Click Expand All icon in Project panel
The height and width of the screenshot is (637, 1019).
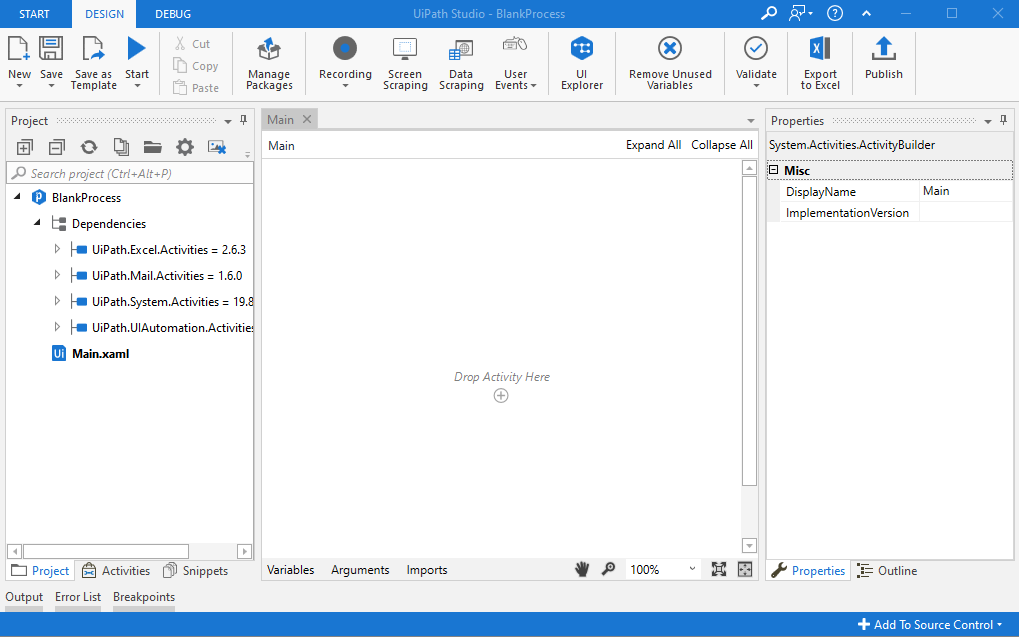pyautogui.click(x=25, y=148)
